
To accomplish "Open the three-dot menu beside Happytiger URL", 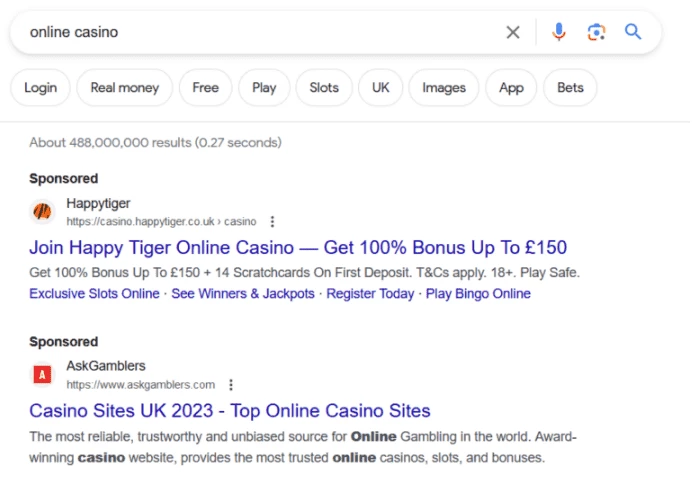I will point(272,222).
